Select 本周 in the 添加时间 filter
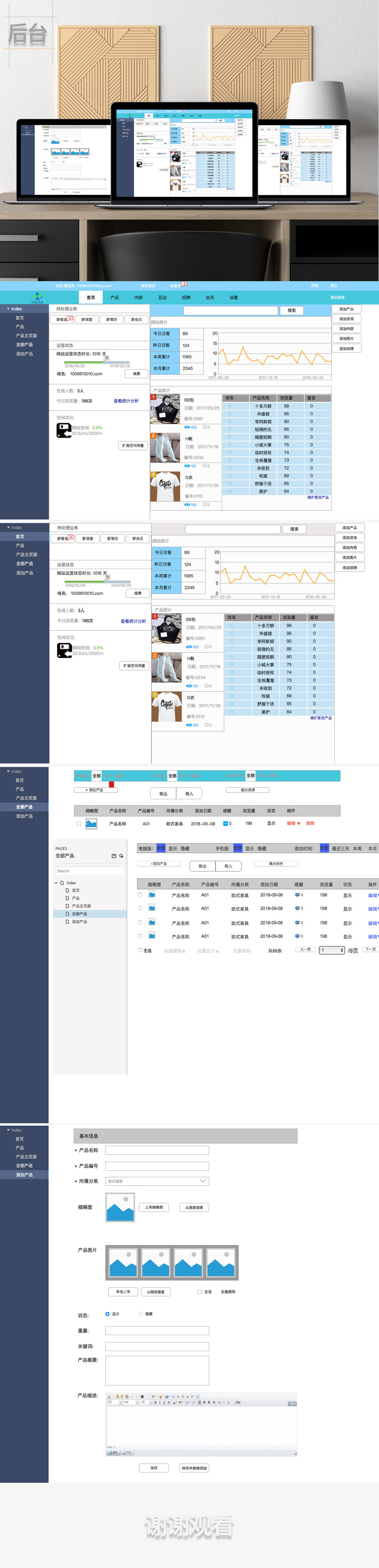 [357, 848]
